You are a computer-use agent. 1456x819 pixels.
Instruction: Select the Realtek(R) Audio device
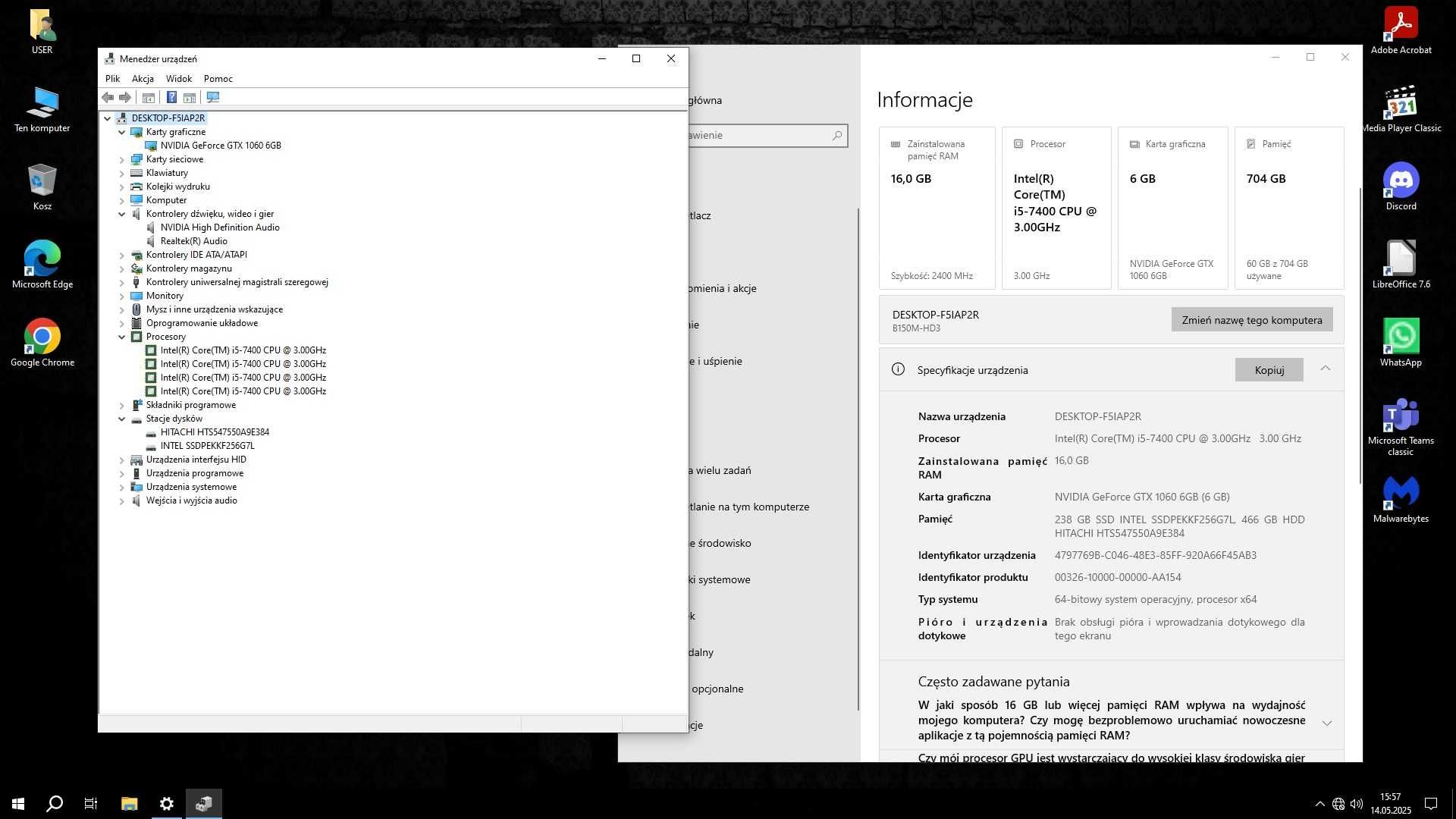pyautogui.click(x=193, y=241)
